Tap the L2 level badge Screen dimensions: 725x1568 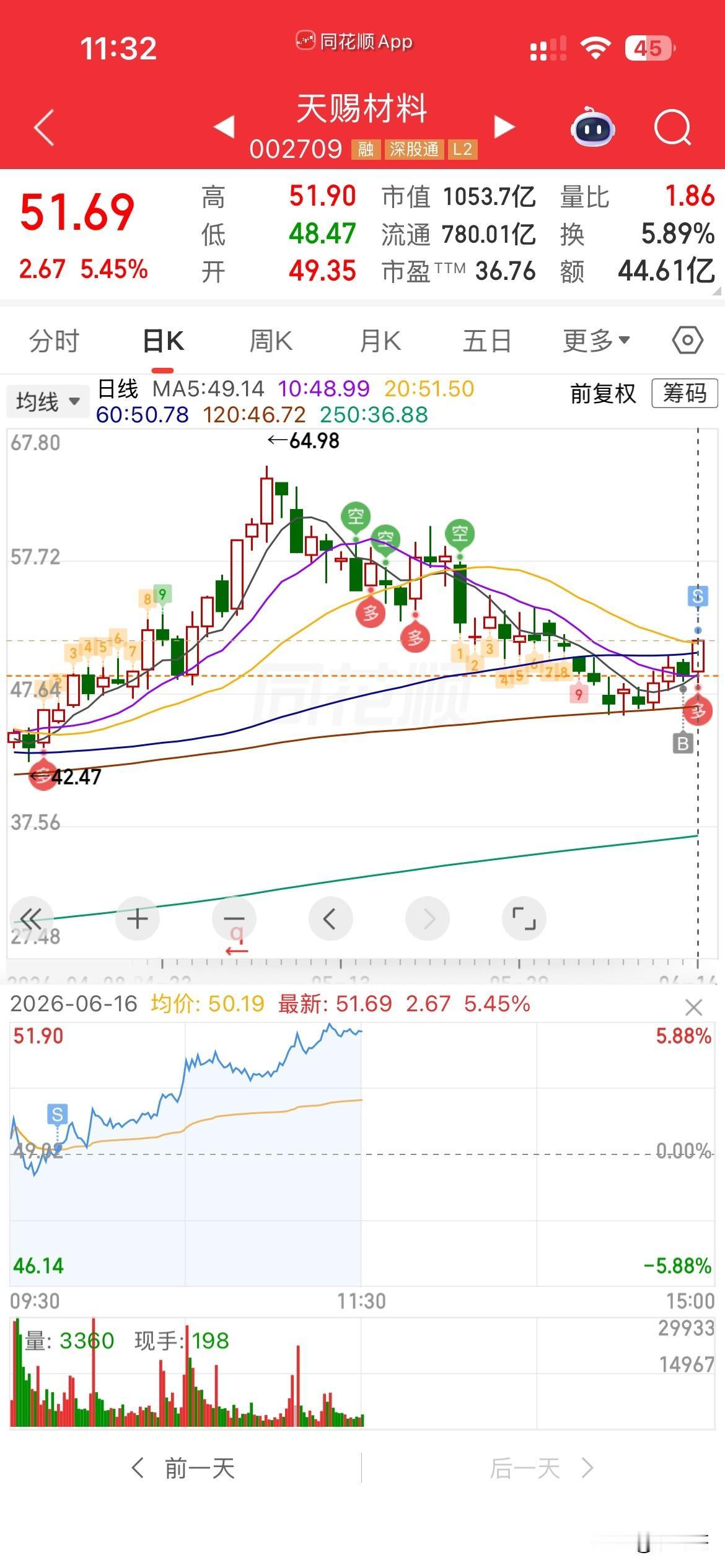pos(462,149)
